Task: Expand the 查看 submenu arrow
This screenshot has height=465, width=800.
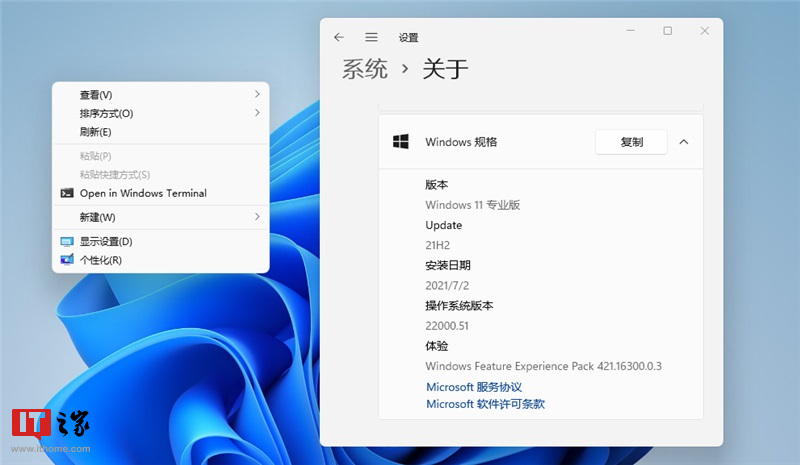Action: 257,95
